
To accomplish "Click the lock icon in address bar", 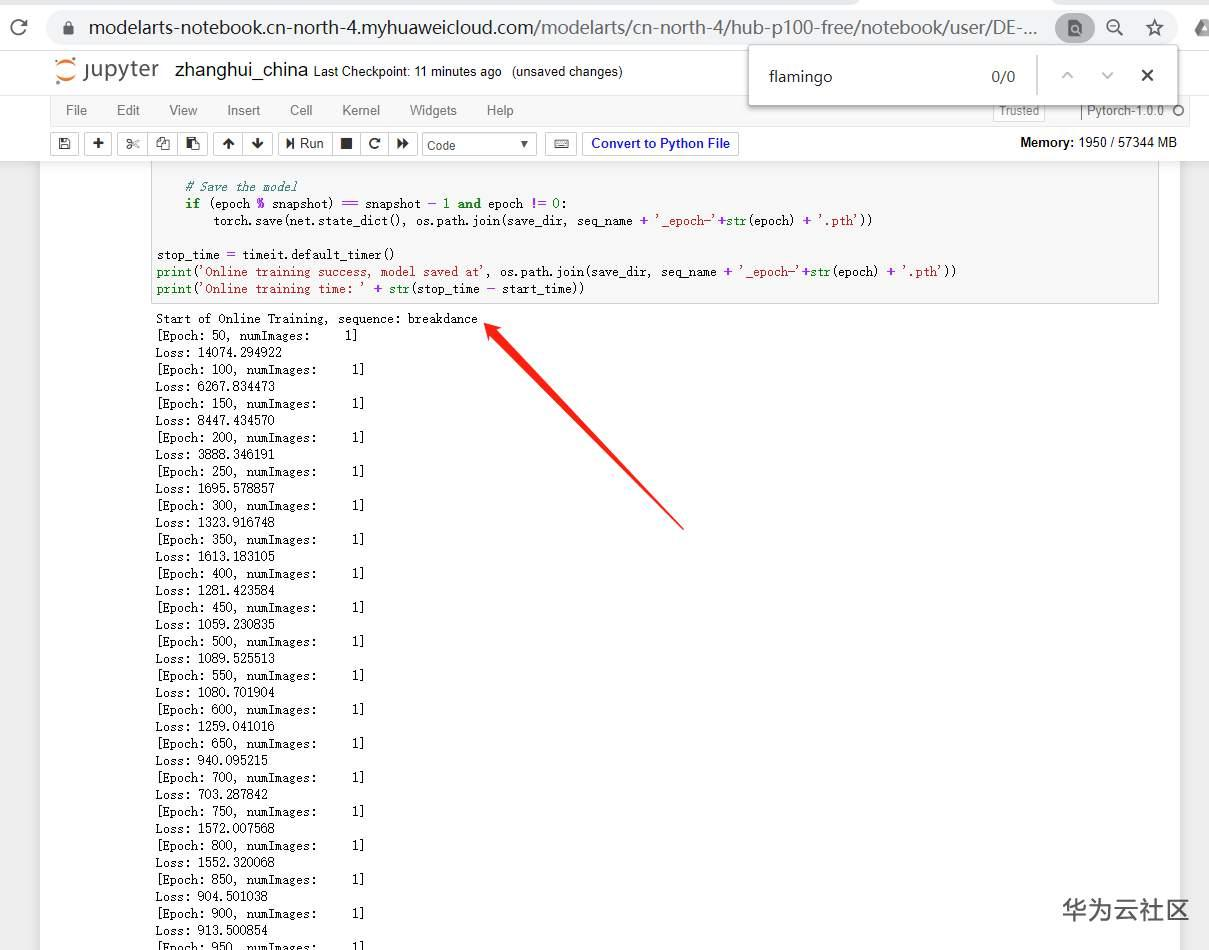I will [x=69, y=28].
